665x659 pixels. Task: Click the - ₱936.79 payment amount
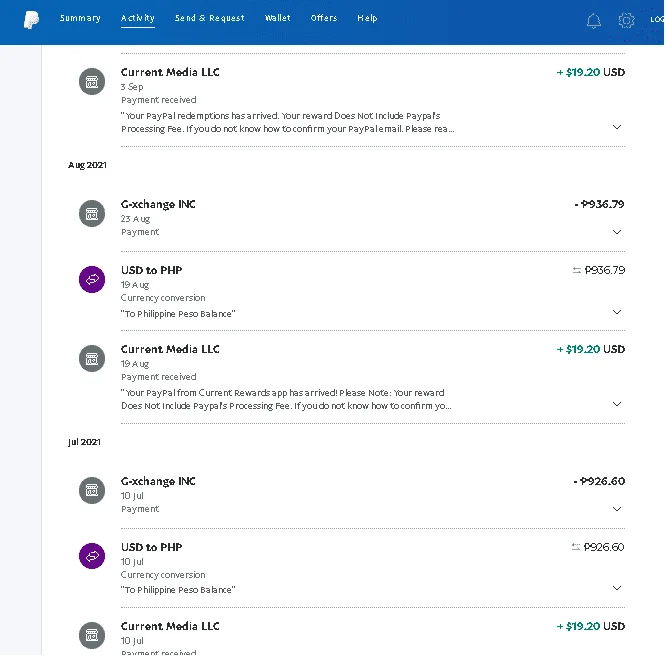(599, 204)
